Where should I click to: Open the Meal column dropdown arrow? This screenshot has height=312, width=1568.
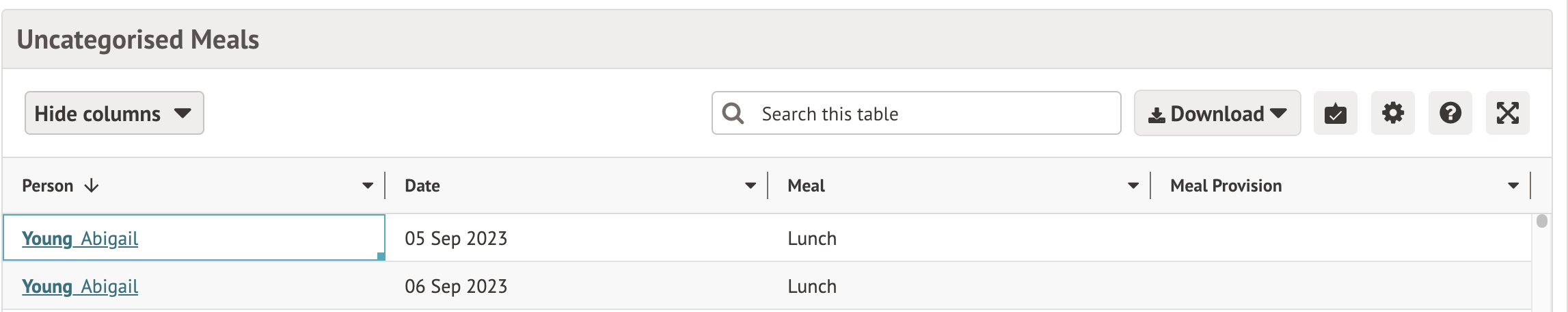1133,186
